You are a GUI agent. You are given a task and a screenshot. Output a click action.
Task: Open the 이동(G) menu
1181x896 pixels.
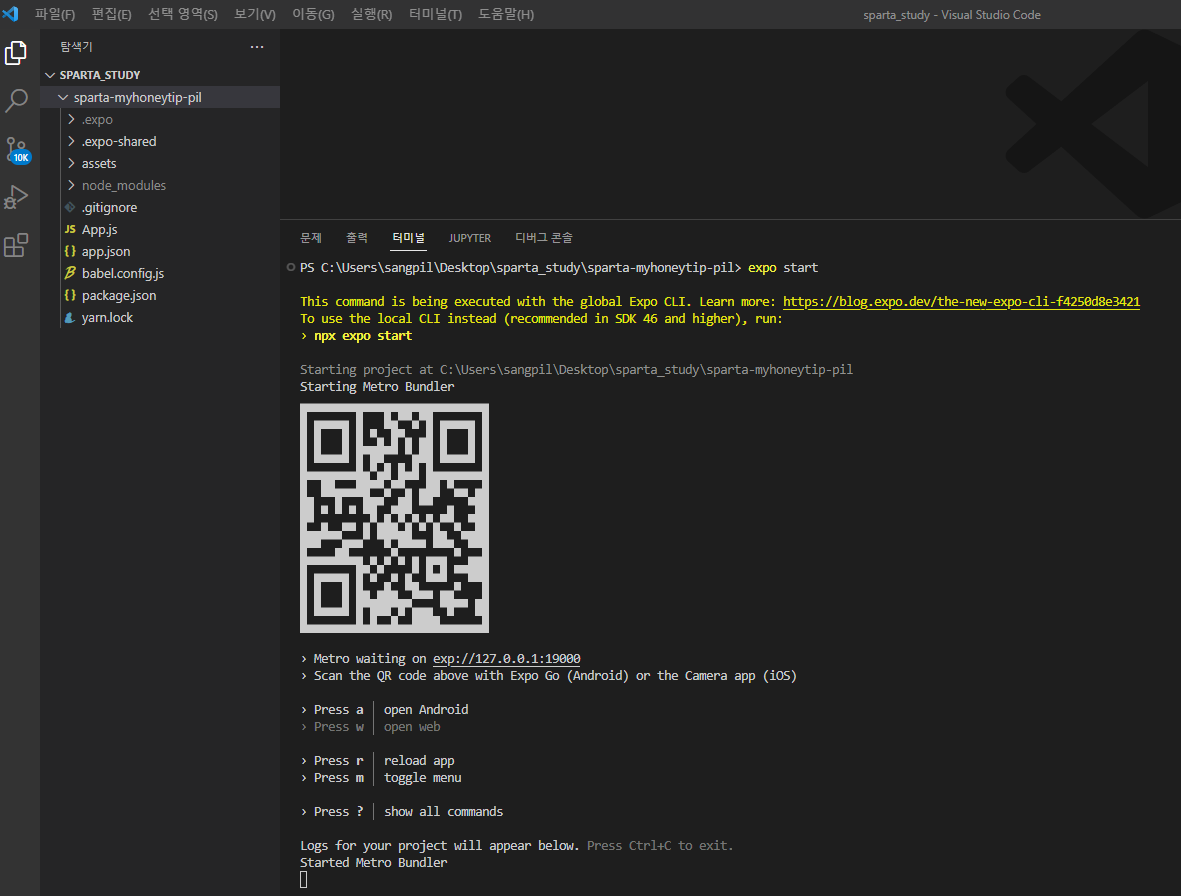tap(313, 14)
